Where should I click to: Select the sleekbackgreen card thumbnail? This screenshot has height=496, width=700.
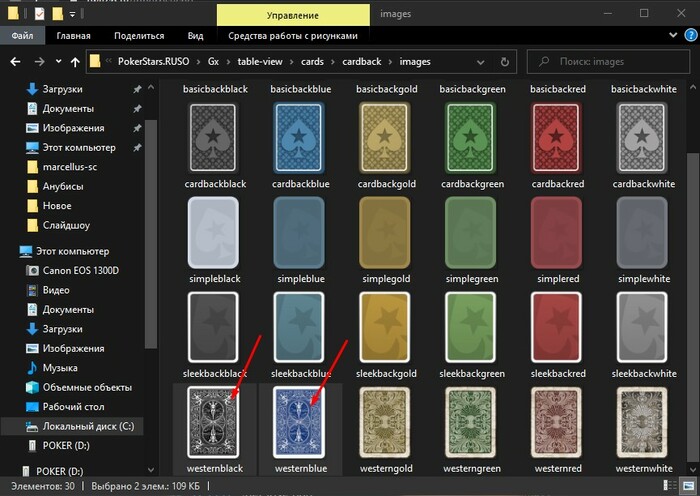470,327
